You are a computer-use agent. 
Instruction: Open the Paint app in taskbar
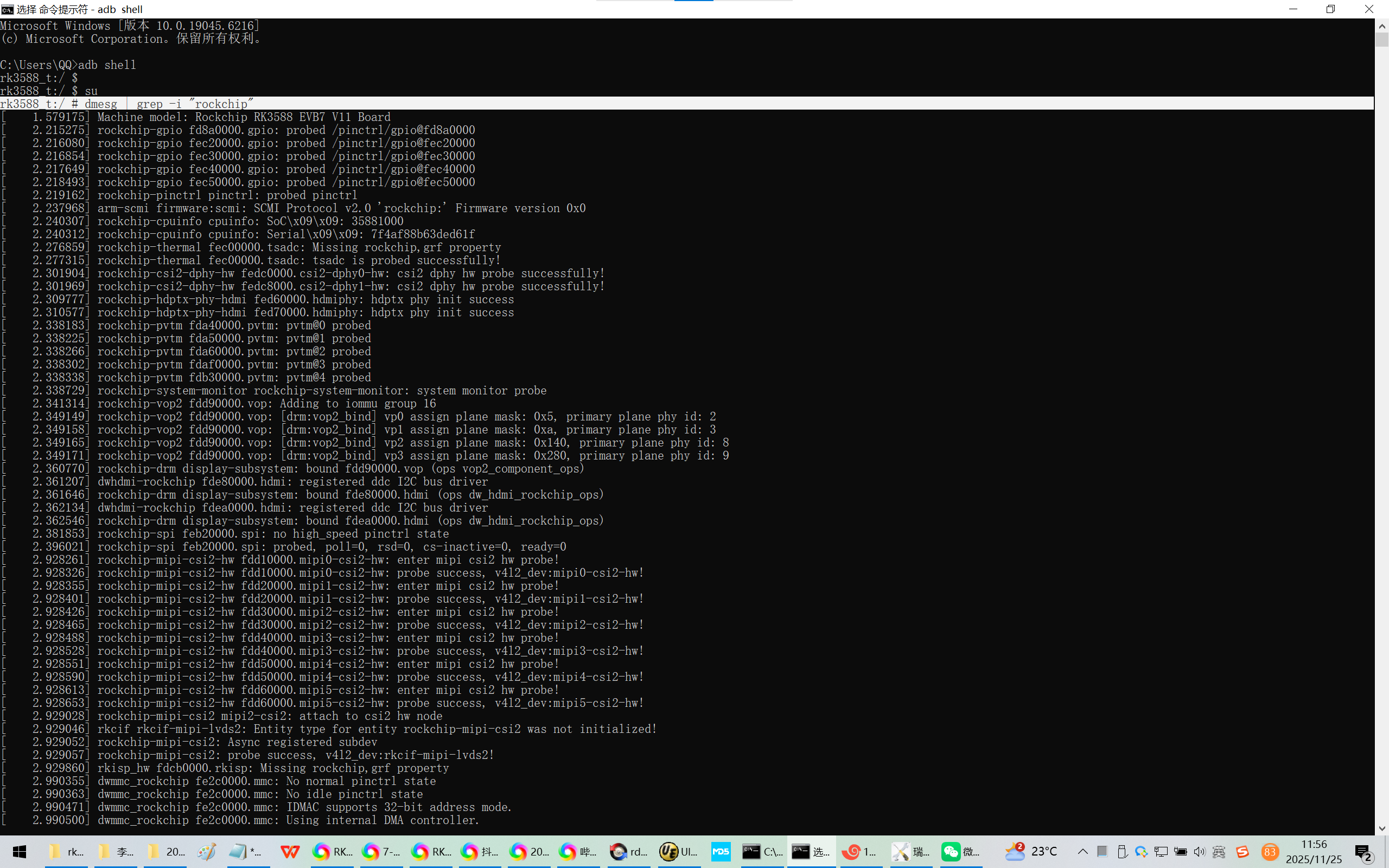click(207, 851)
